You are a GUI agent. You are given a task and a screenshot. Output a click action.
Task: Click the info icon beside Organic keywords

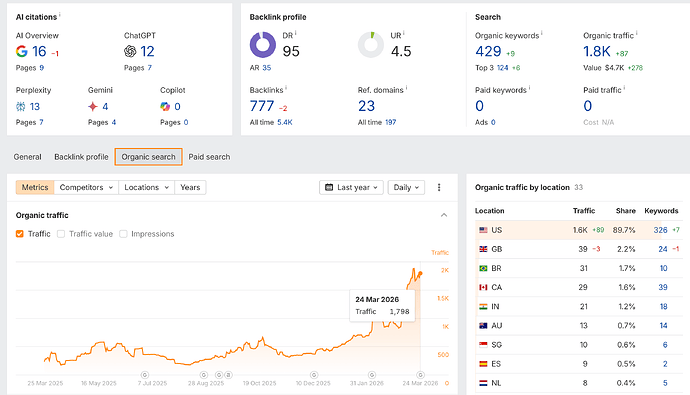coord(542,33)
